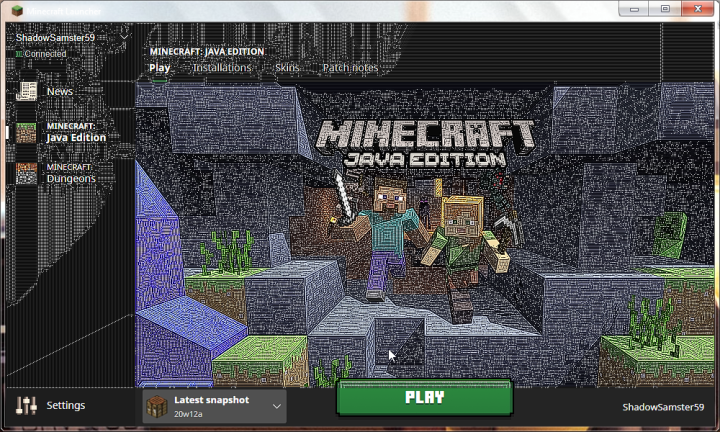Image resolution: width=720 pixels, height=432 pixels.
Task: Click the Settings sliders icon
Action: [x=26, y=405]
